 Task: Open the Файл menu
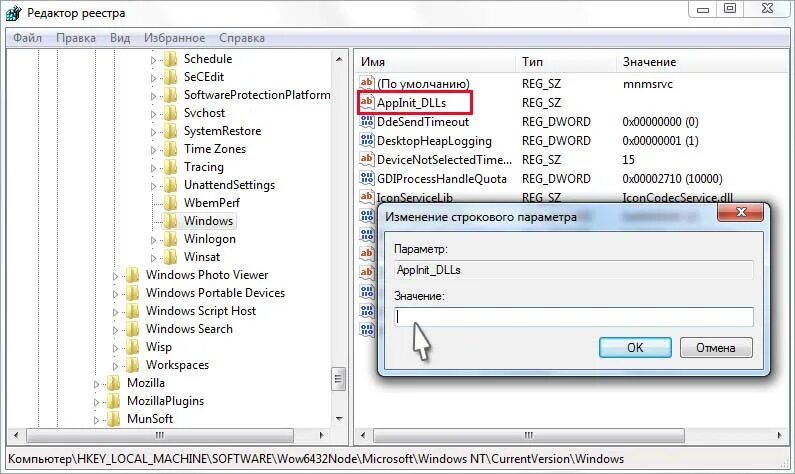(x=27, y=38)
